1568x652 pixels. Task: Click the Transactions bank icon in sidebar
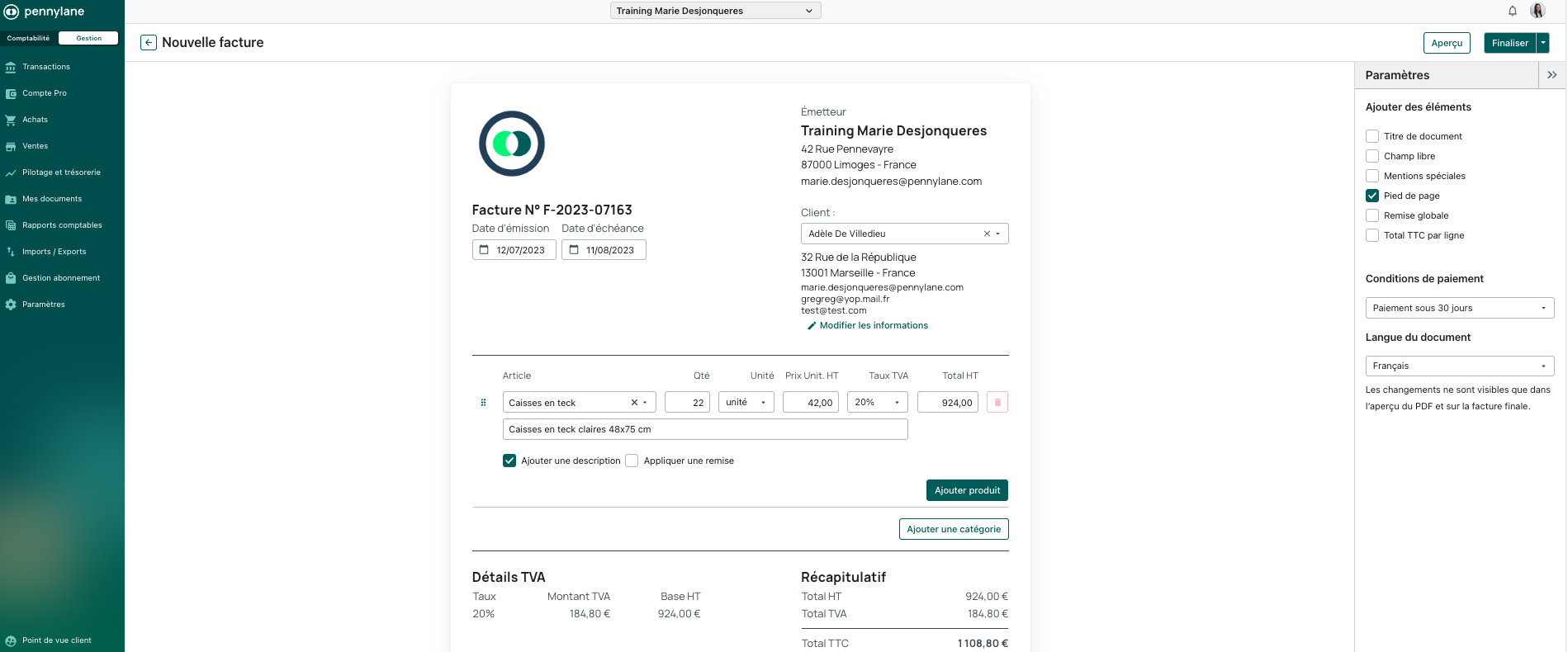[11, 67]
